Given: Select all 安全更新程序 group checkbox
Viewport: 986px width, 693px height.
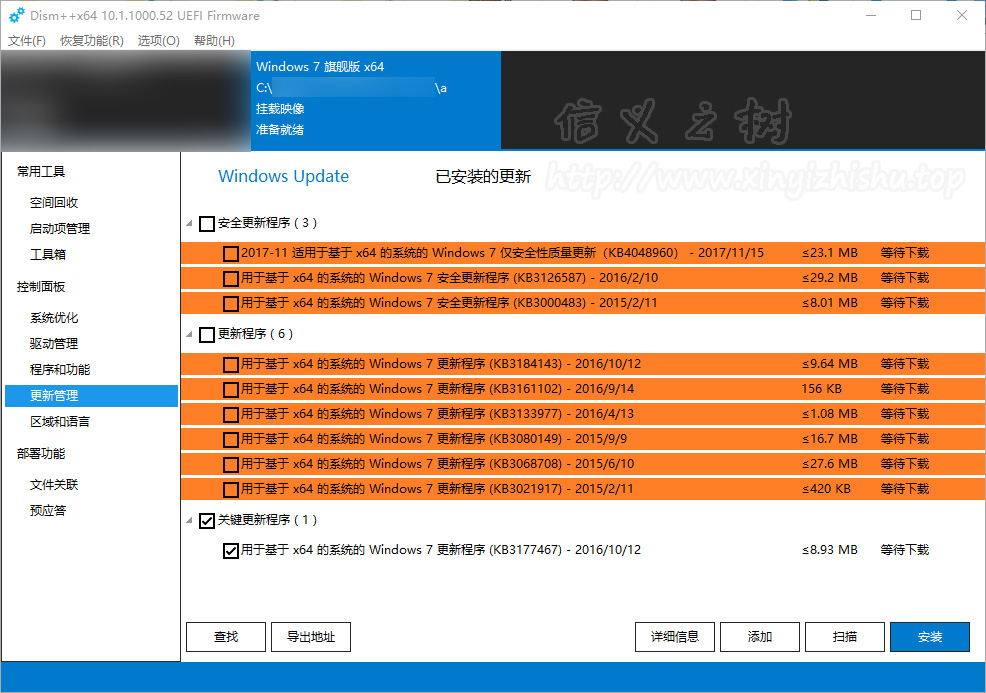Looking at the screenshot, I should [x=207, y=223].
